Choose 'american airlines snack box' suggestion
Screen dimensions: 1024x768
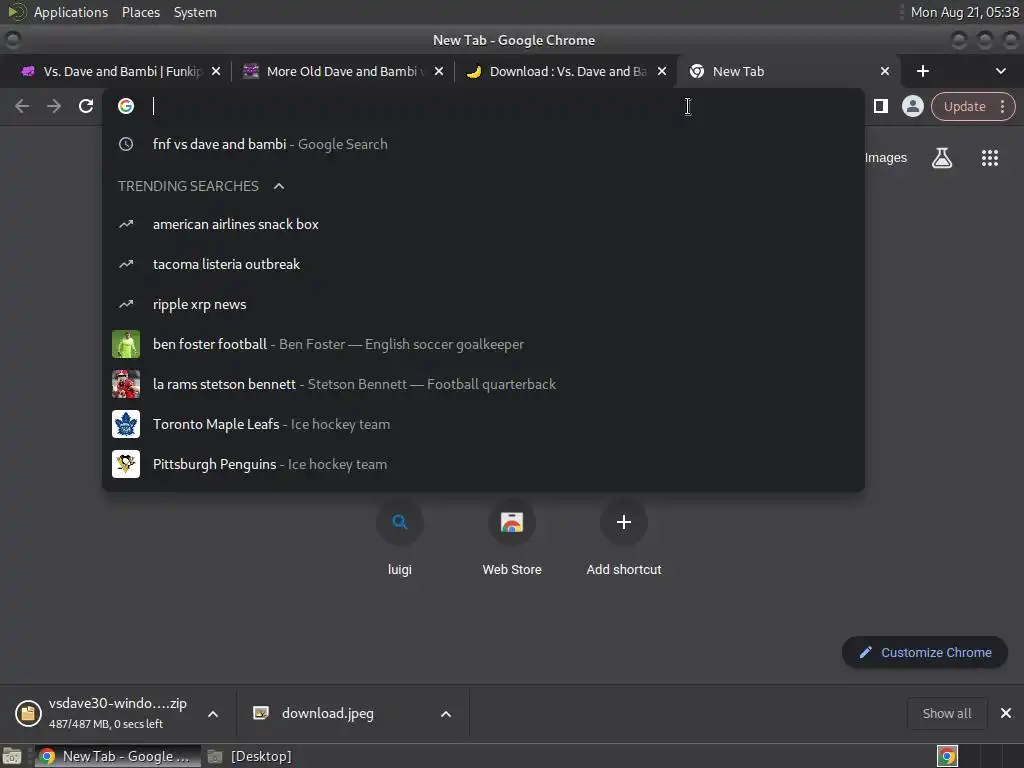coord(483,224)
